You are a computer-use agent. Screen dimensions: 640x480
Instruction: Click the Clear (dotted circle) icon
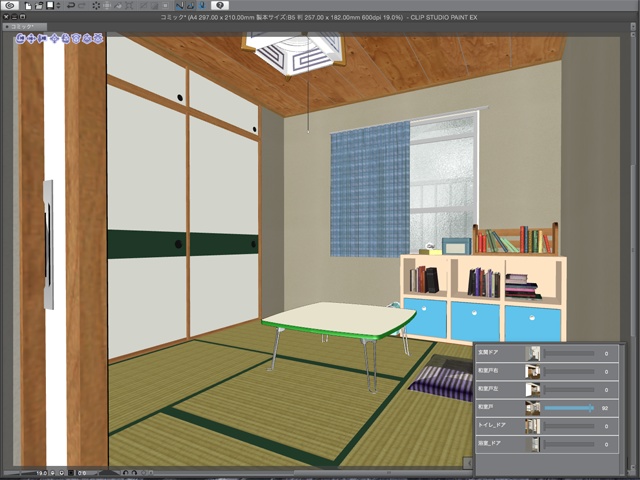pos(96,6)
